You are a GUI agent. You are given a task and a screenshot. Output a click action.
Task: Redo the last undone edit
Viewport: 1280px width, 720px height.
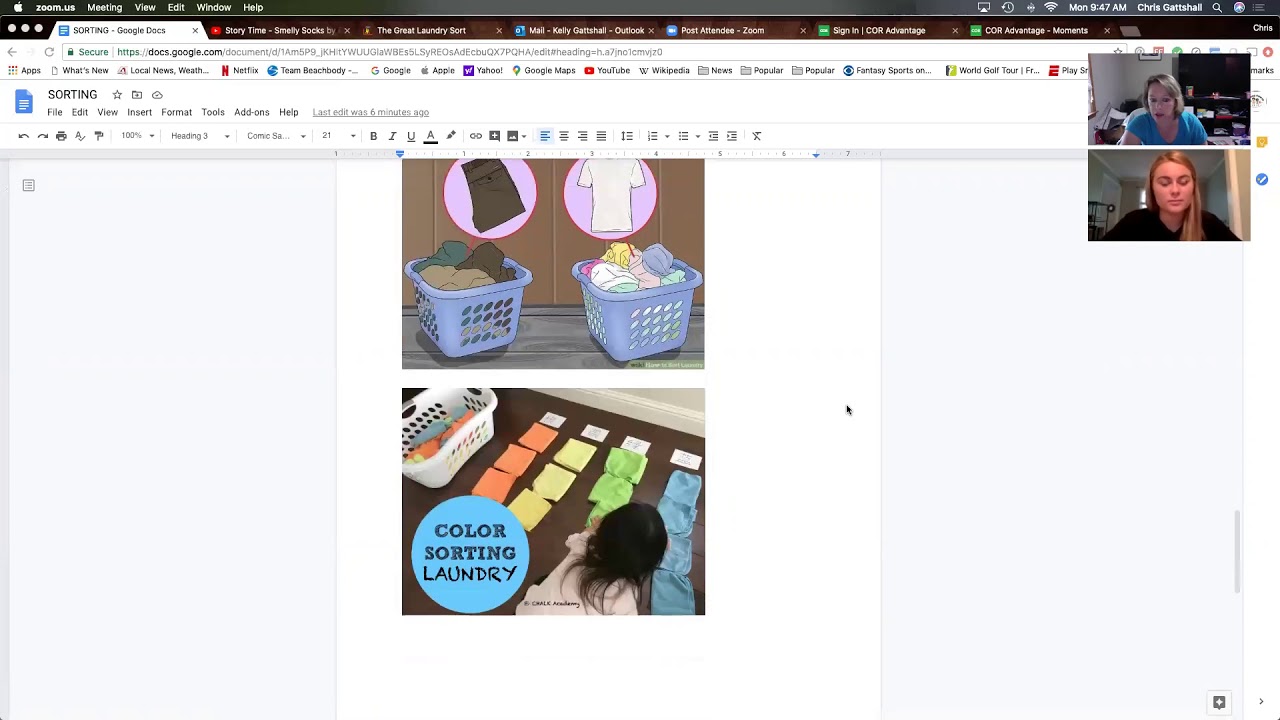tap(42, 136)
